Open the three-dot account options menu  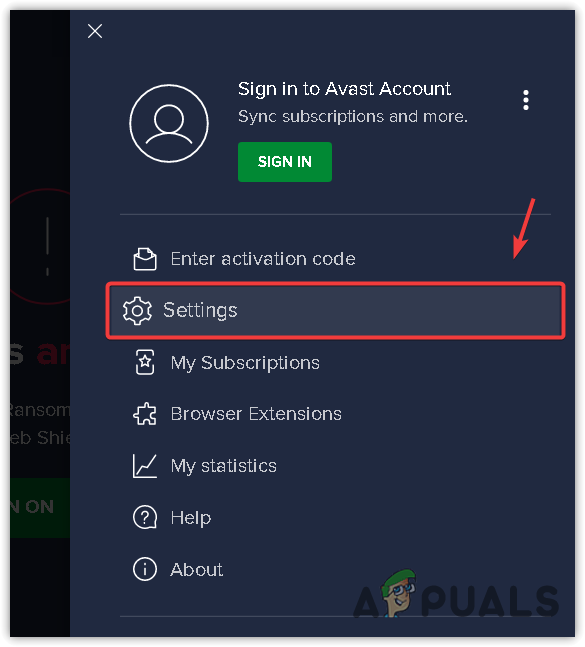click(x=526, y=100)
